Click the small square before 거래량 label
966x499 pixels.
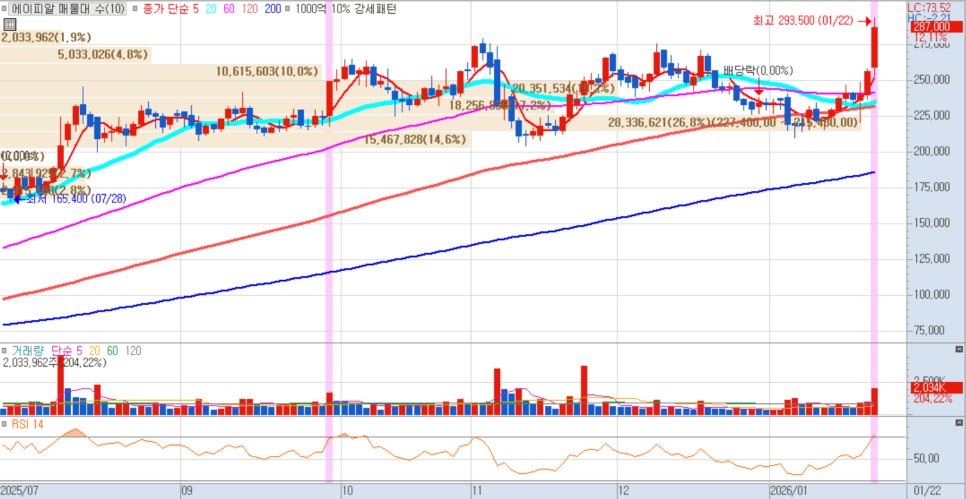(x=5, y=351)
